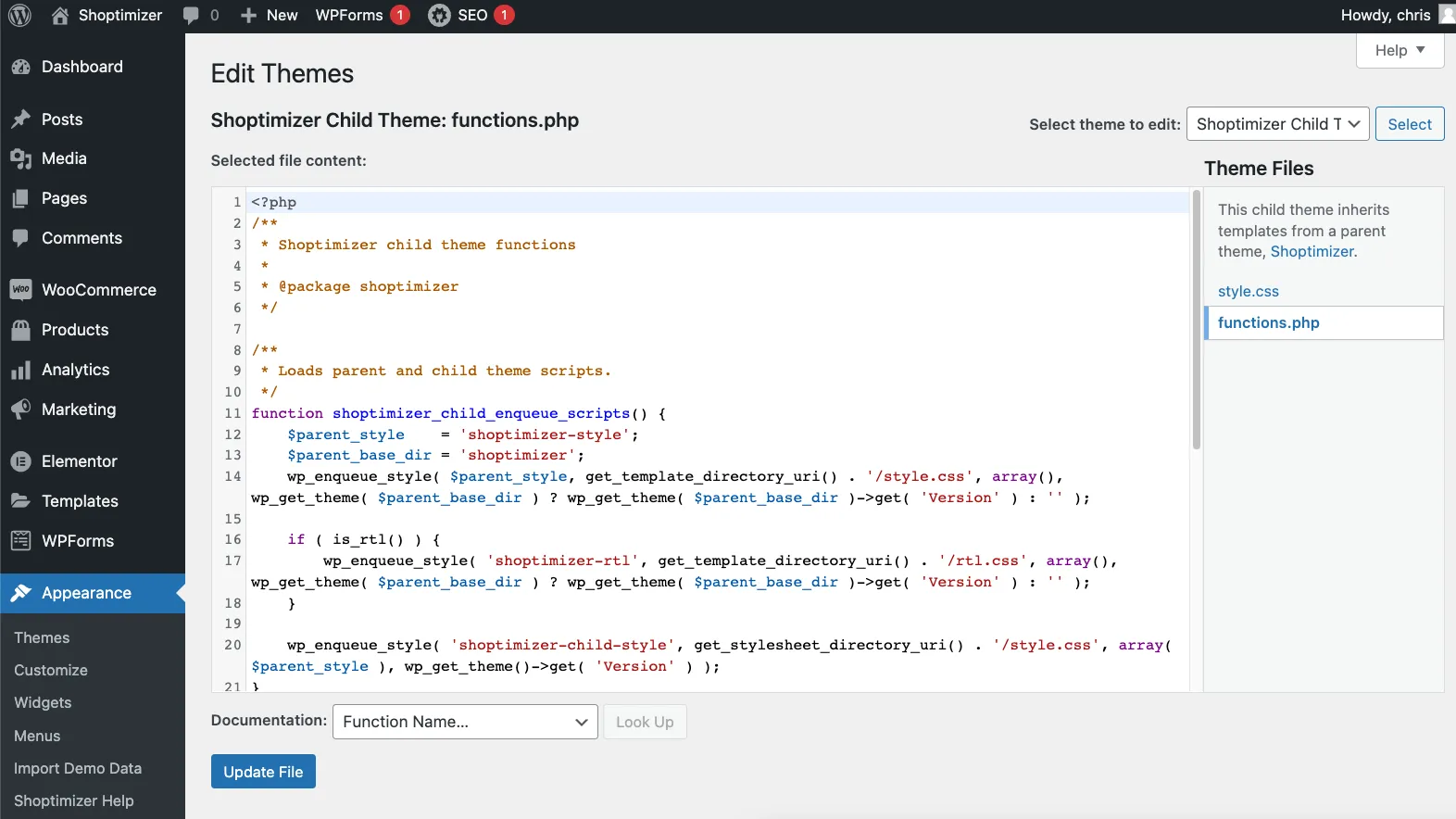Image resolution: width=1456 pixels, height=819 pixels.
Task: Click the Update File button
Action: click(263, 772)
